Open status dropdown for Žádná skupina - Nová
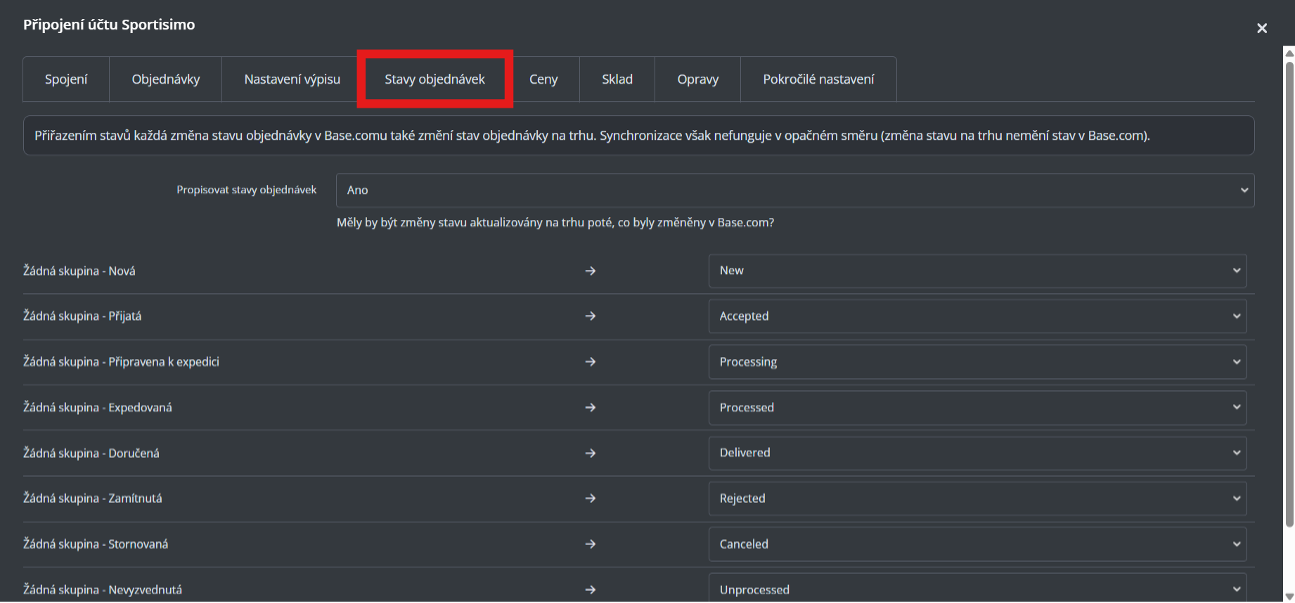This screenshot has height=603, width=1295. [x=977, y=270]
